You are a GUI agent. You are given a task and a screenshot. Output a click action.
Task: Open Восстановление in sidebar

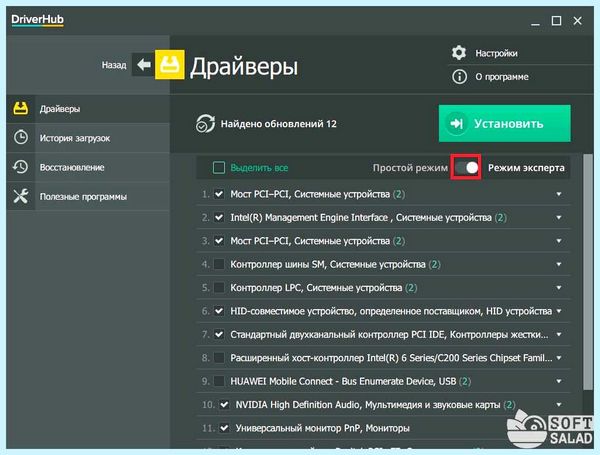point(88,167)
